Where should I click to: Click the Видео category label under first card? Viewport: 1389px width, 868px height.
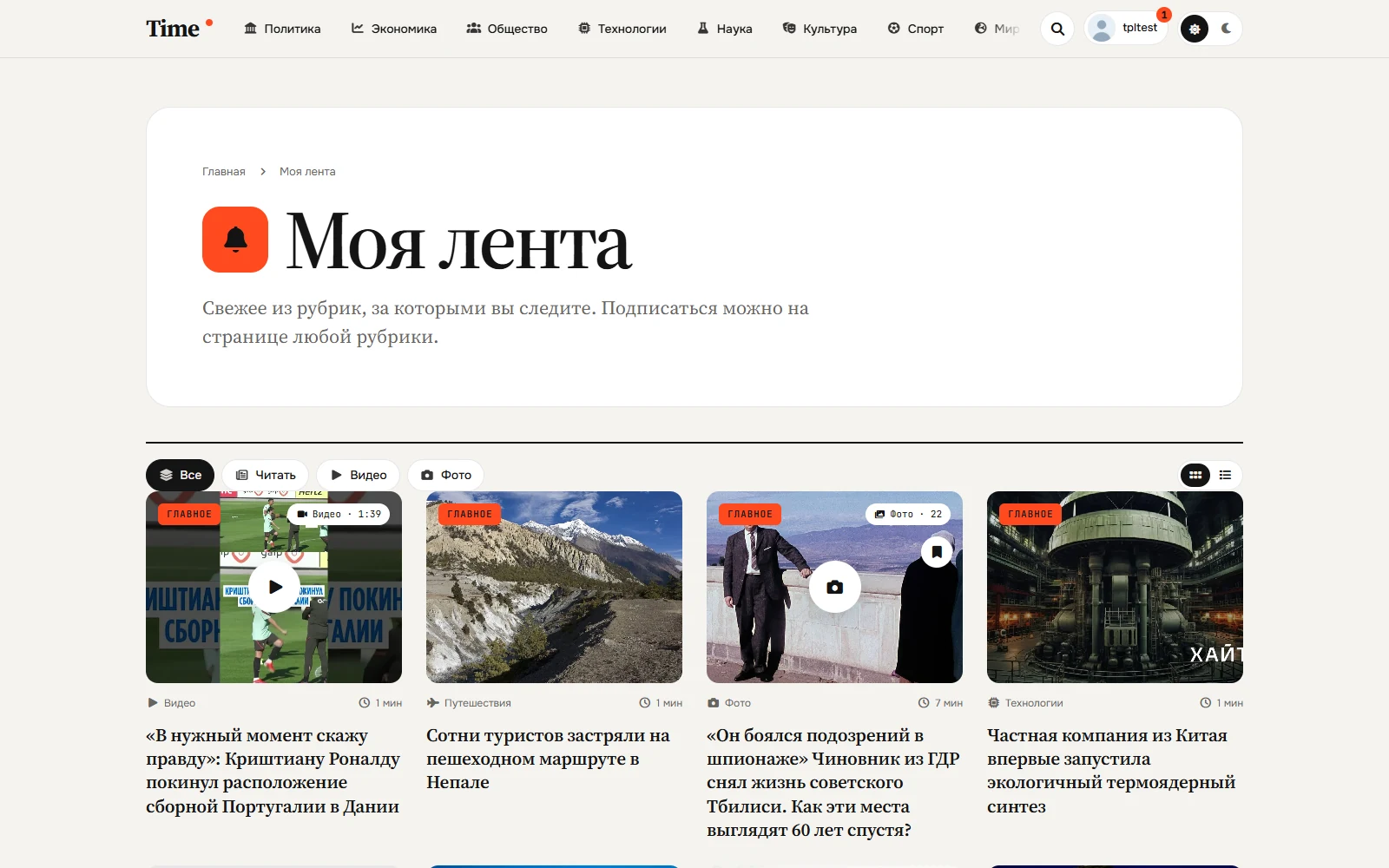click(x=172, y=703)
